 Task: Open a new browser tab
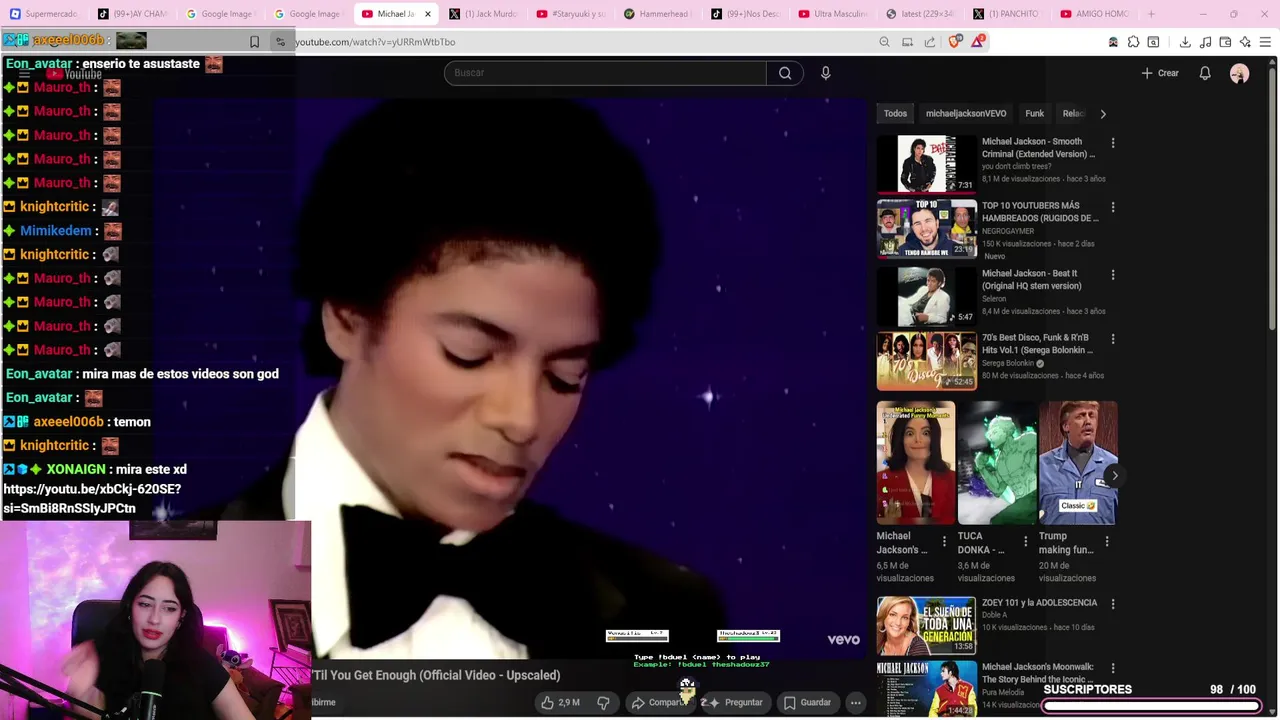(1151, 14)
